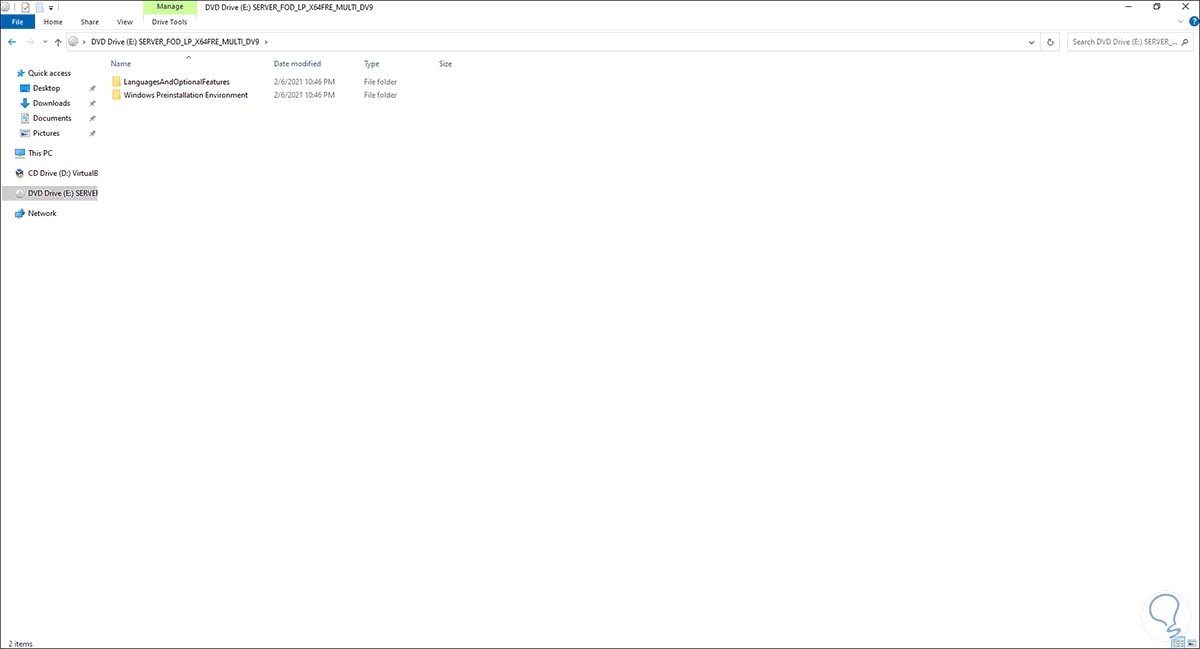Open the address bar history dropdown

tap(1031, 42)
